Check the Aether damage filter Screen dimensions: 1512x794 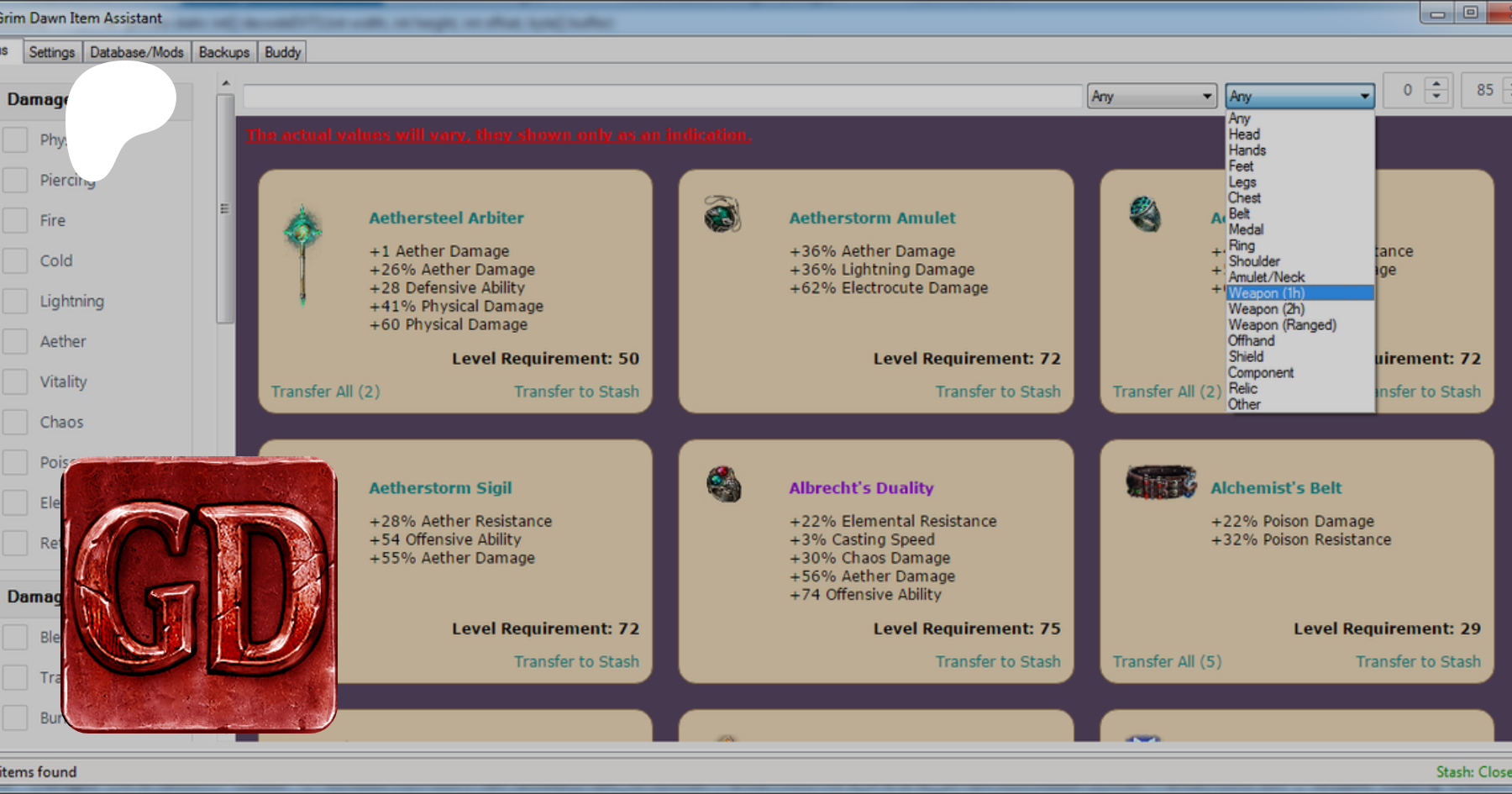click(x=15, y=342)
